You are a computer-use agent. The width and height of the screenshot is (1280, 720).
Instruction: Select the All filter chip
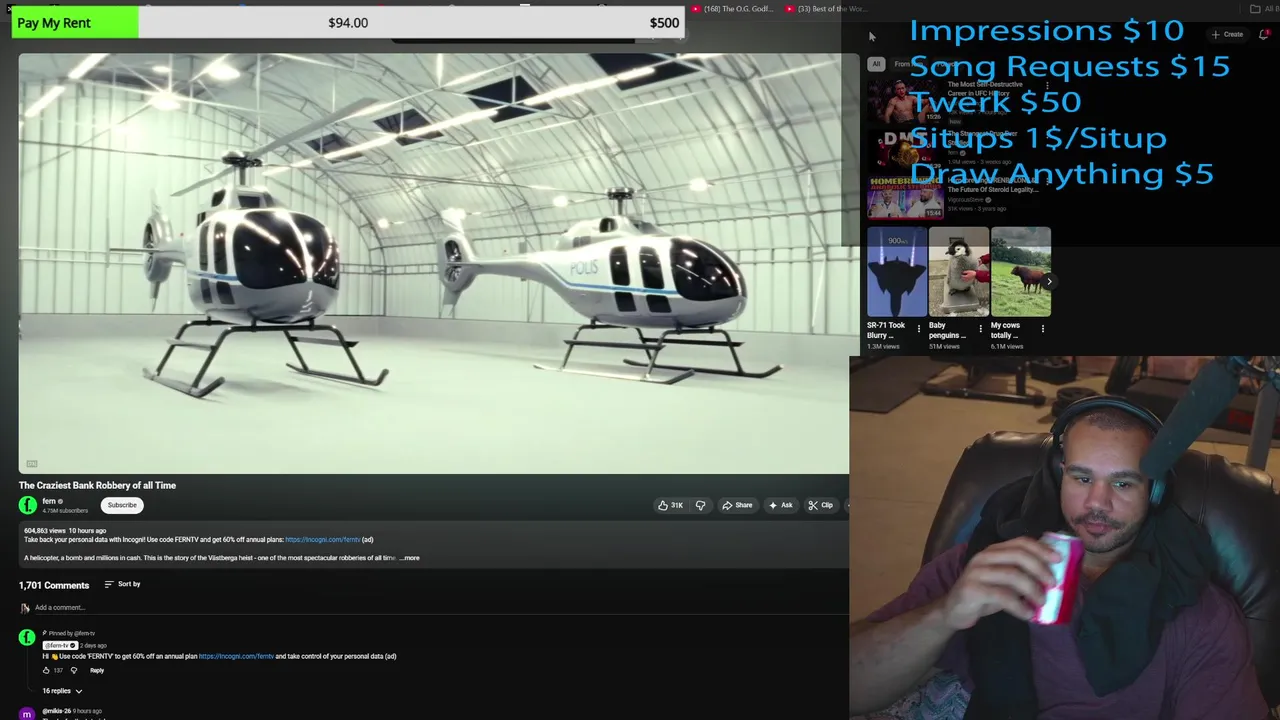pyautogui.click(x=876, y=64)
